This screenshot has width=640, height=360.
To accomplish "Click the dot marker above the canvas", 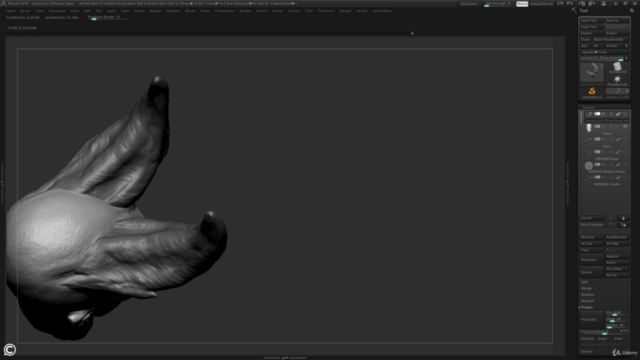I will click(x=412, y=33).
